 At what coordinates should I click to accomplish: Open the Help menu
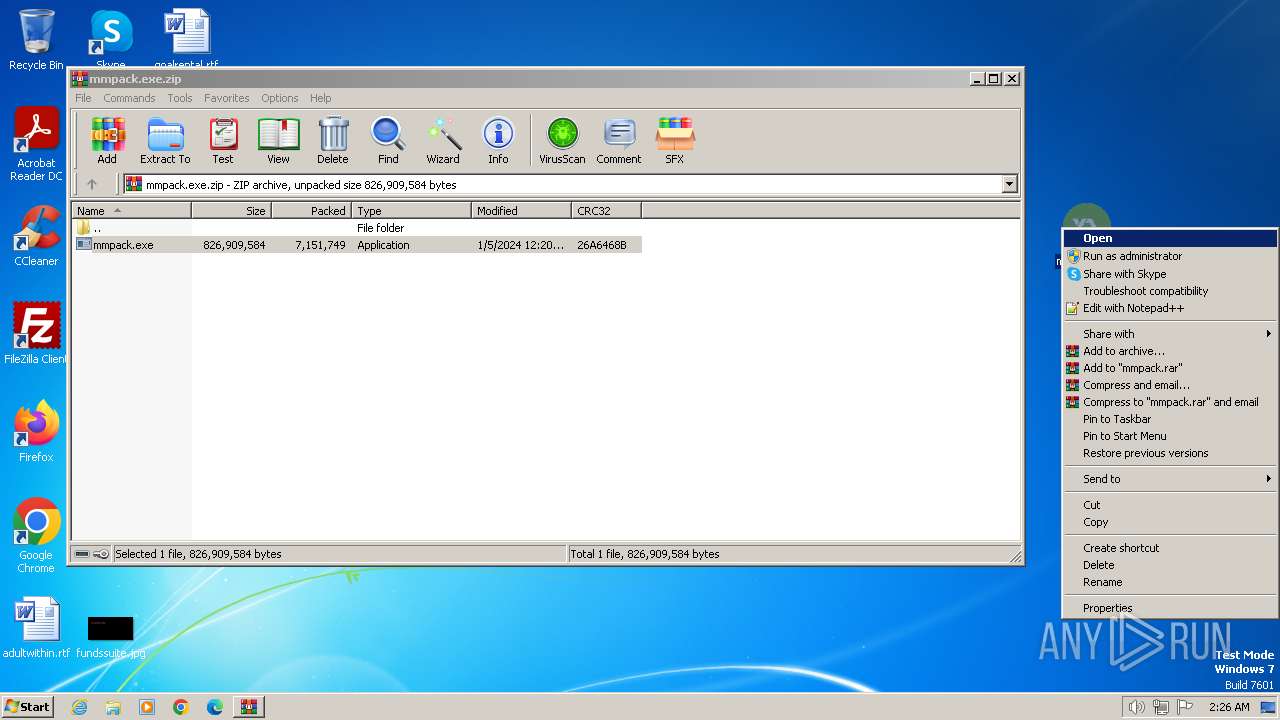click(320, 98)
